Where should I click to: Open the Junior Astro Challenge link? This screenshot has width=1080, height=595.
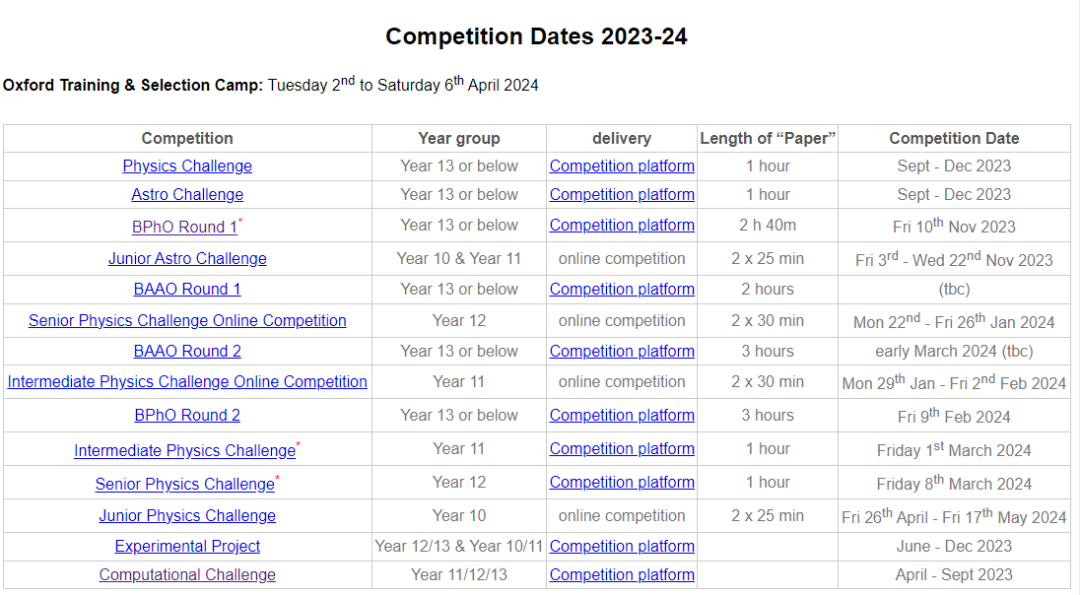(x=187, y=258)
